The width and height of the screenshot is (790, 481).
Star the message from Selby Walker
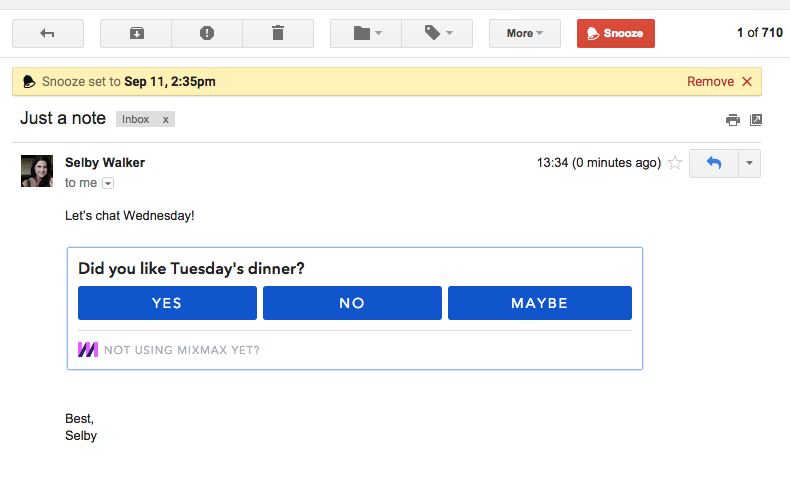(x=675, y=163)
